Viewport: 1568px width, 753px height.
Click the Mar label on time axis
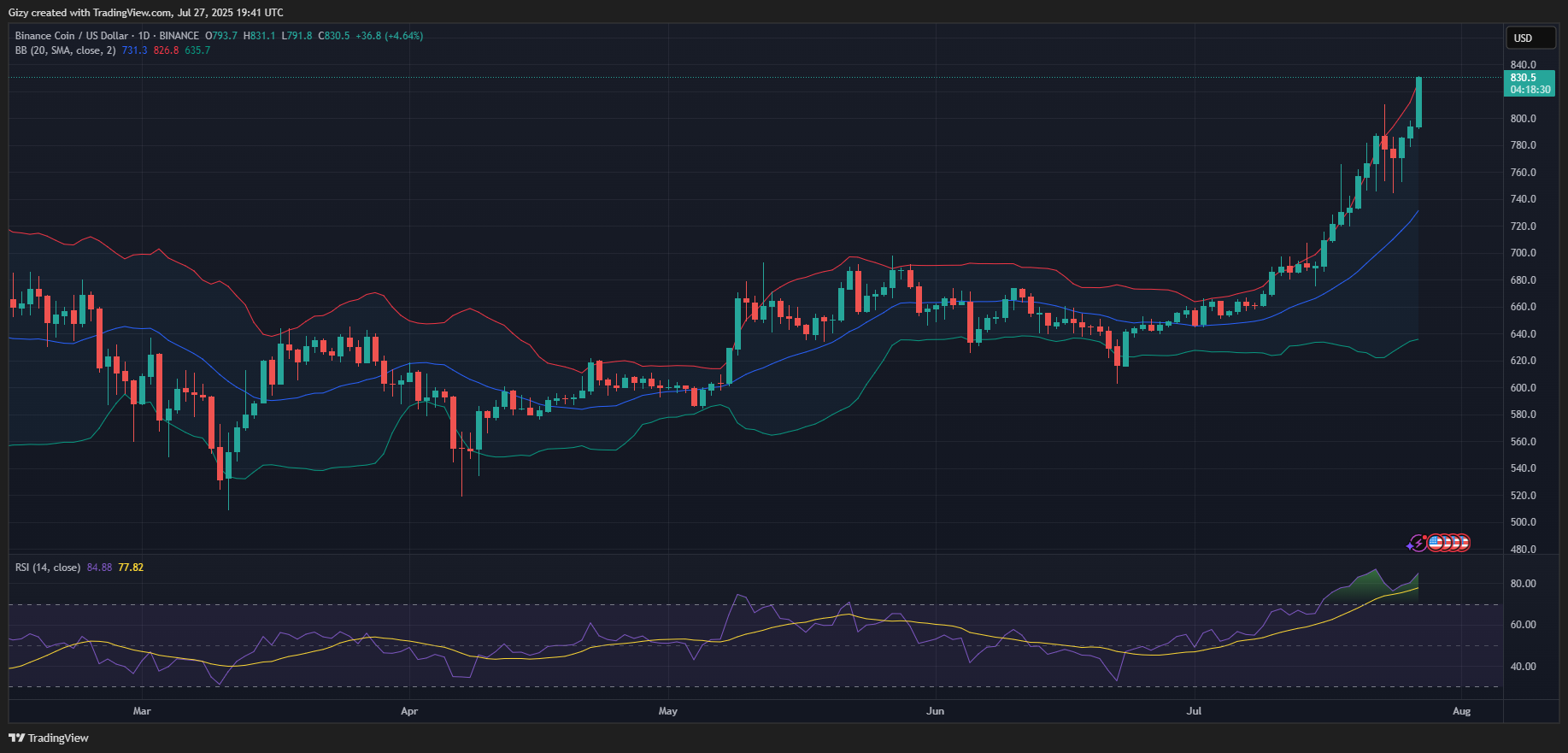142,711
